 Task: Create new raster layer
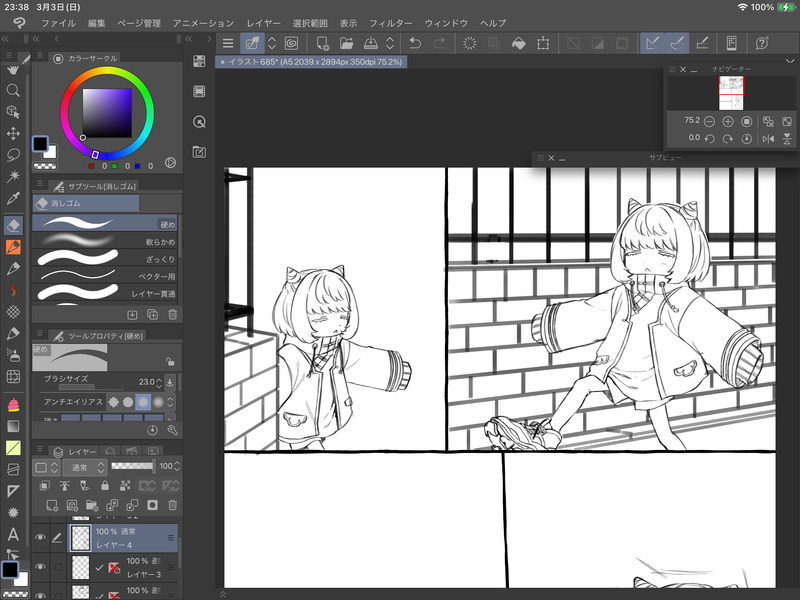point(52,505)
